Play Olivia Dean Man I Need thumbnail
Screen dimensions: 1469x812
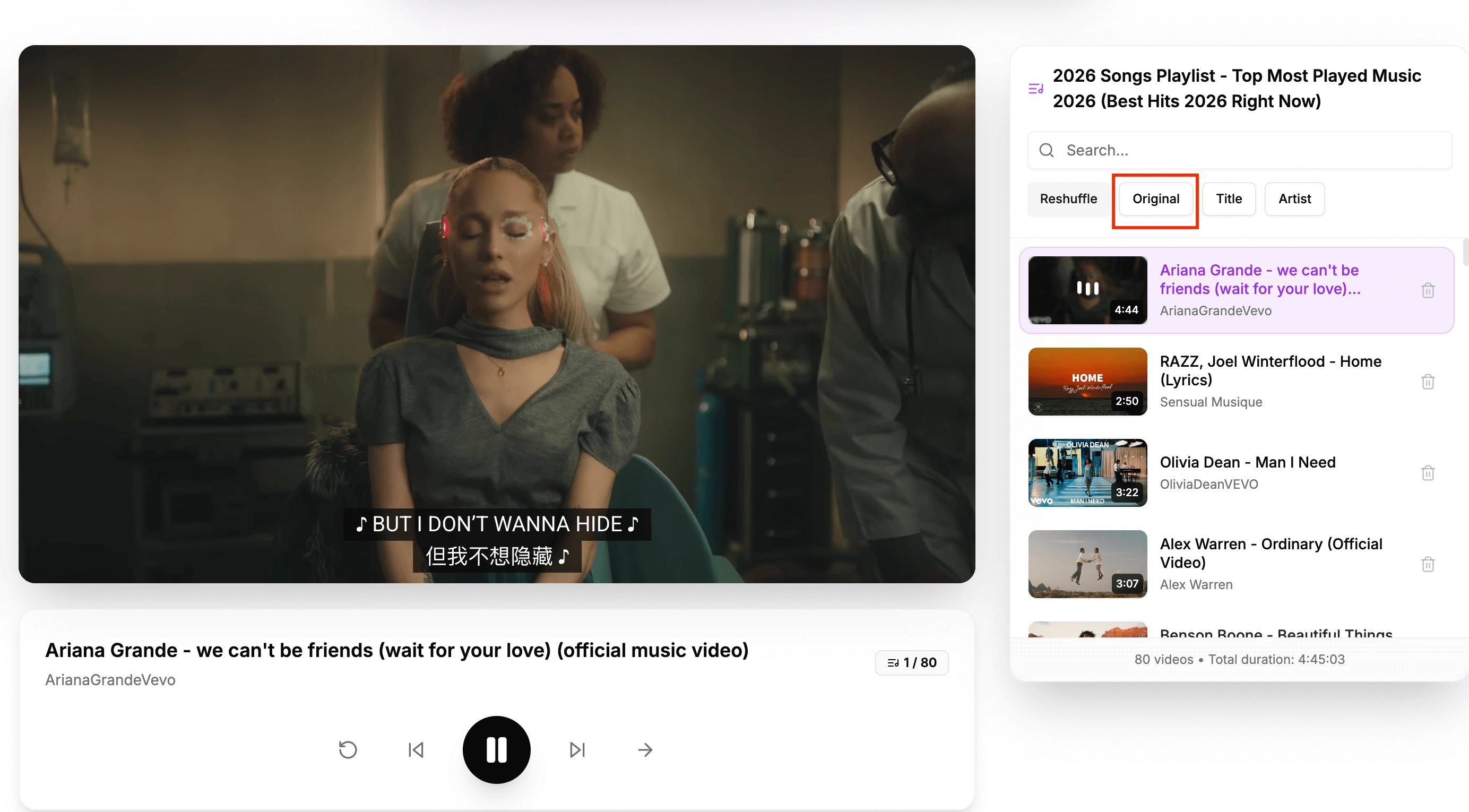[1087, 473]
